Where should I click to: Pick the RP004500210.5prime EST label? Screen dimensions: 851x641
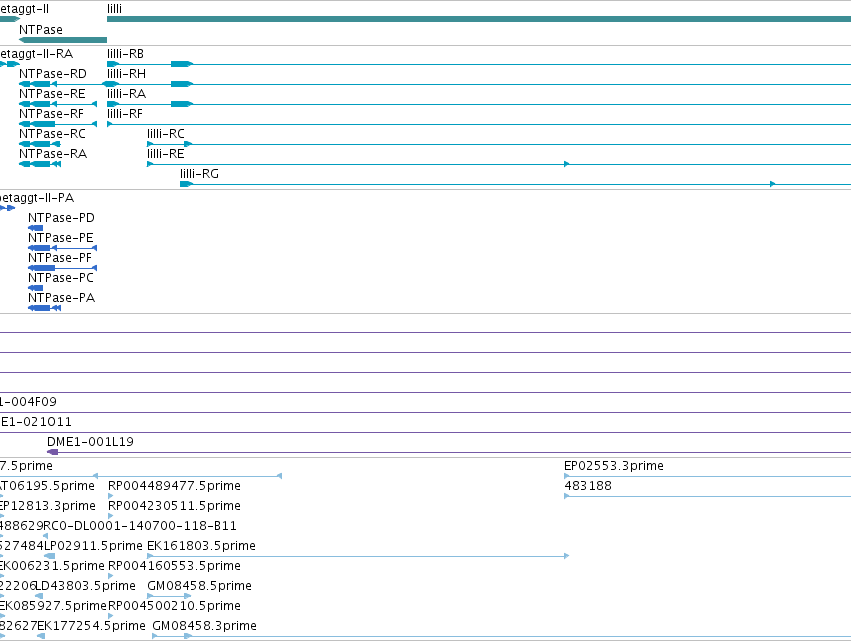(174, 606)
